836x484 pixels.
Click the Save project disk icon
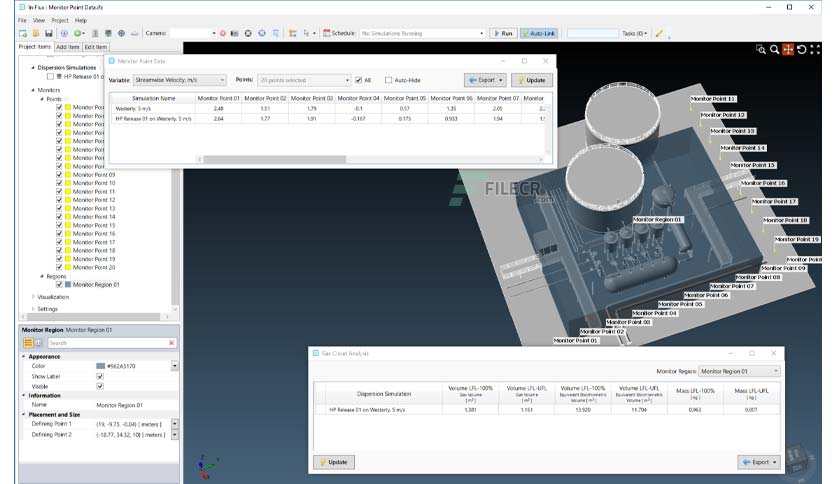49,33
